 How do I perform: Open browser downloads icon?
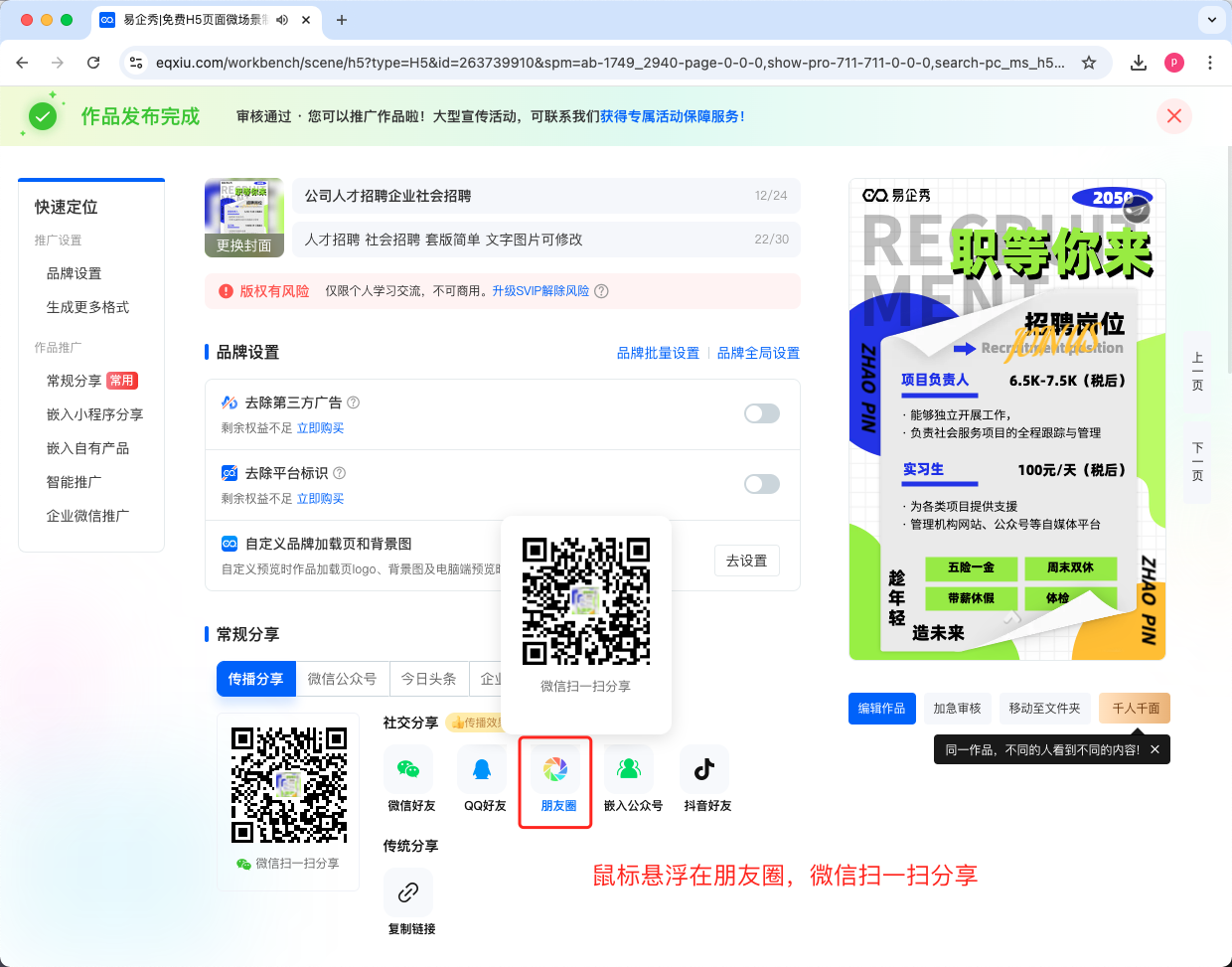tap(1139, 63)
